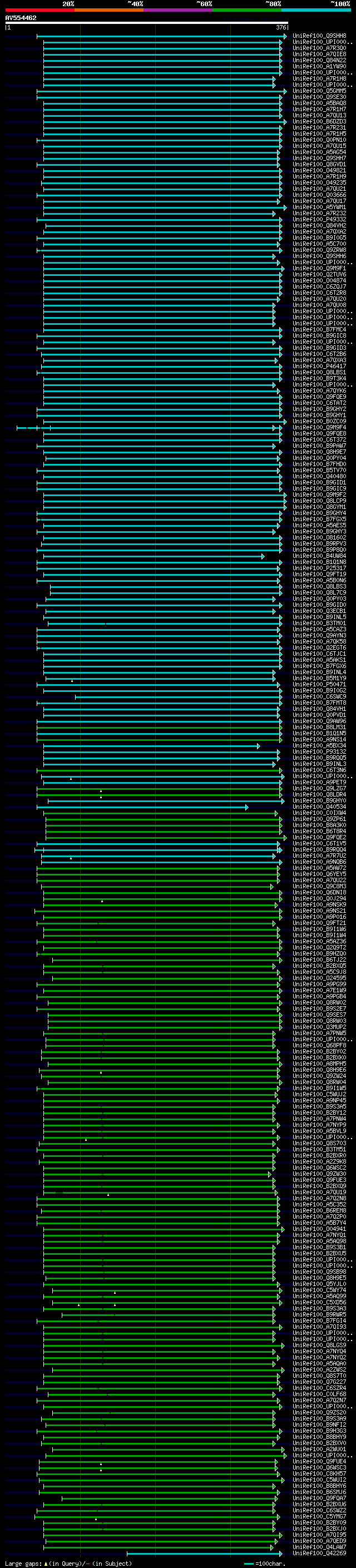356x1568 pixels.
Task: Select the UniRef100_B7FMT8 label
Action: click(x=319, y=703)
